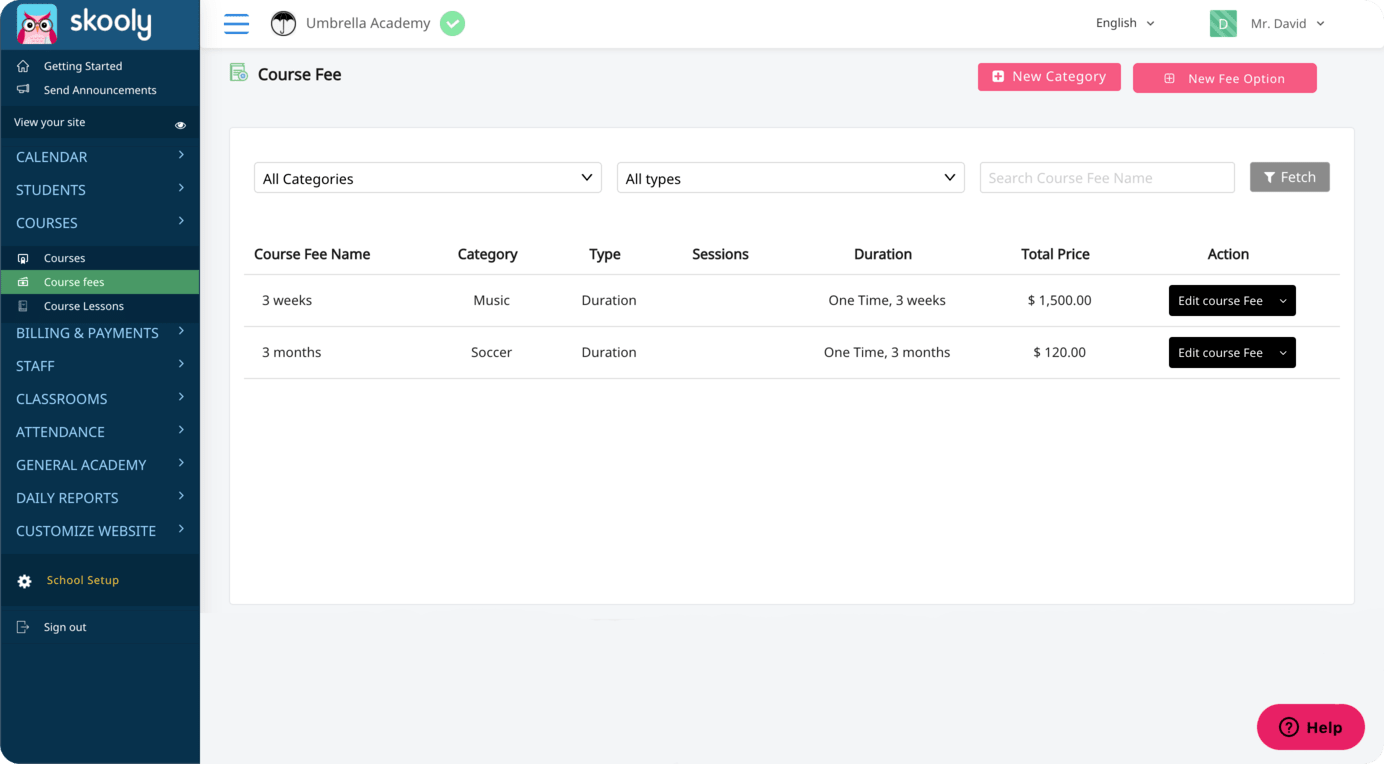Focus the Search Course Fee Name field
The image size is (1384, 764).
pyautogui.click(x=1106, y=178)
